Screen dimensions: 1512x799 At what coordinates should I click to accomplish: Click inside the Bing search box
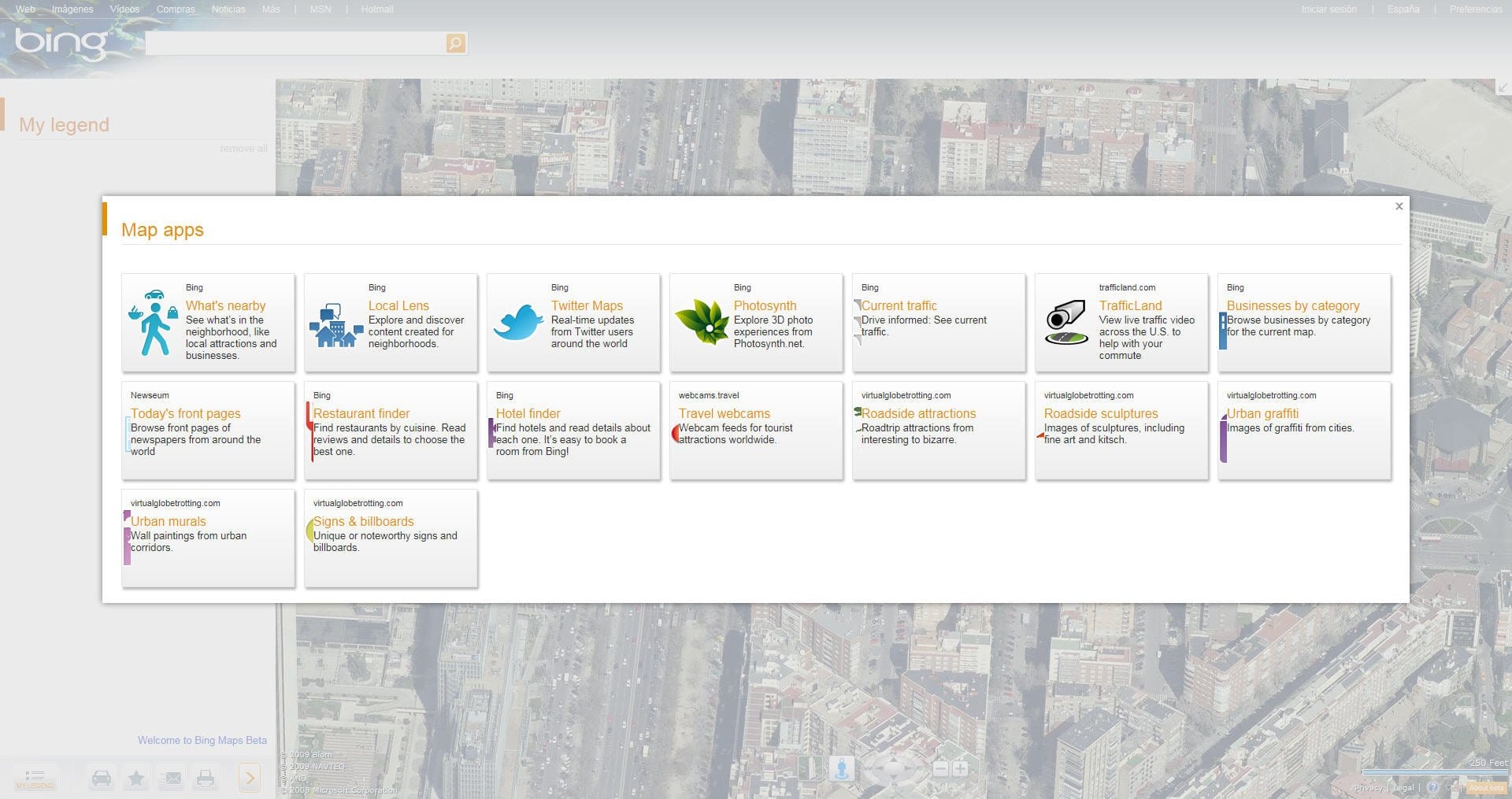point(299,42)
